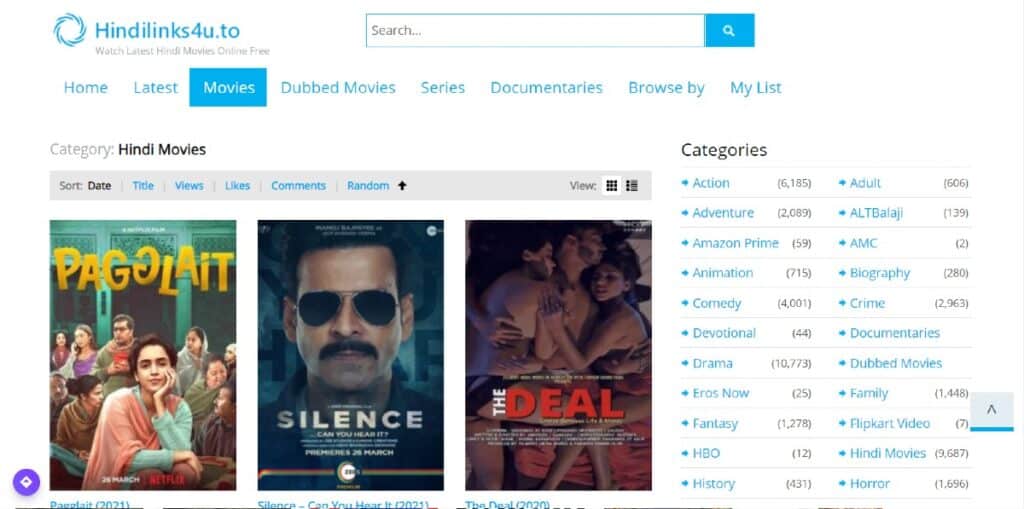Sort movies by Likes
Image resolution: width=1024 pixels, height=509 pixels.
[238, 186]
